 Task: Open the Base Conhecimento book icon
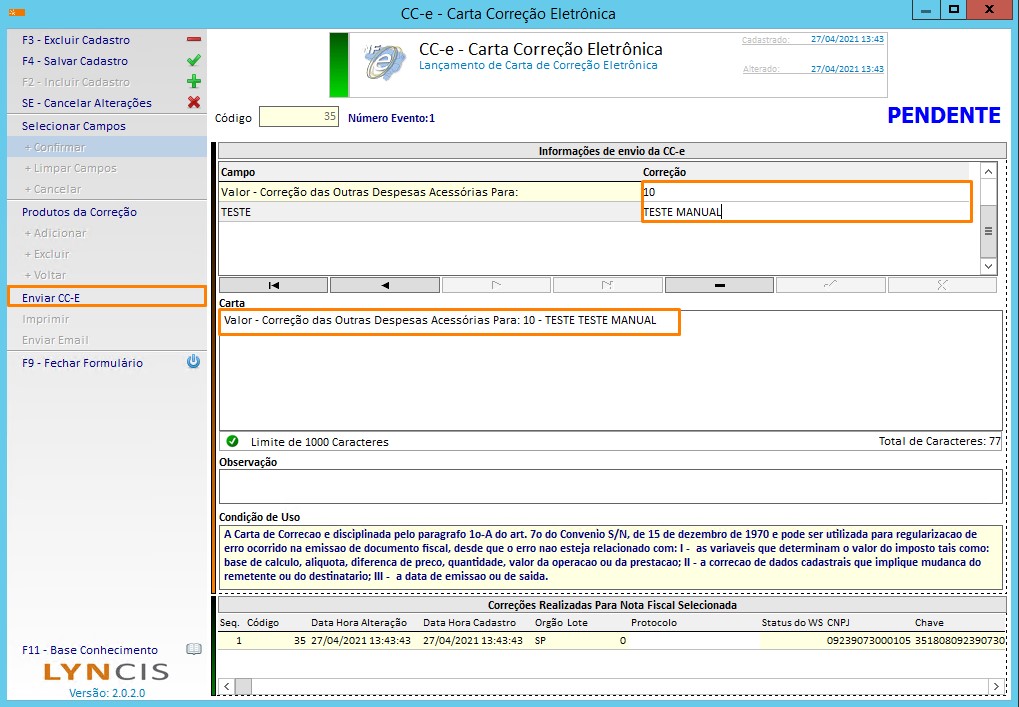pos(194,650)
